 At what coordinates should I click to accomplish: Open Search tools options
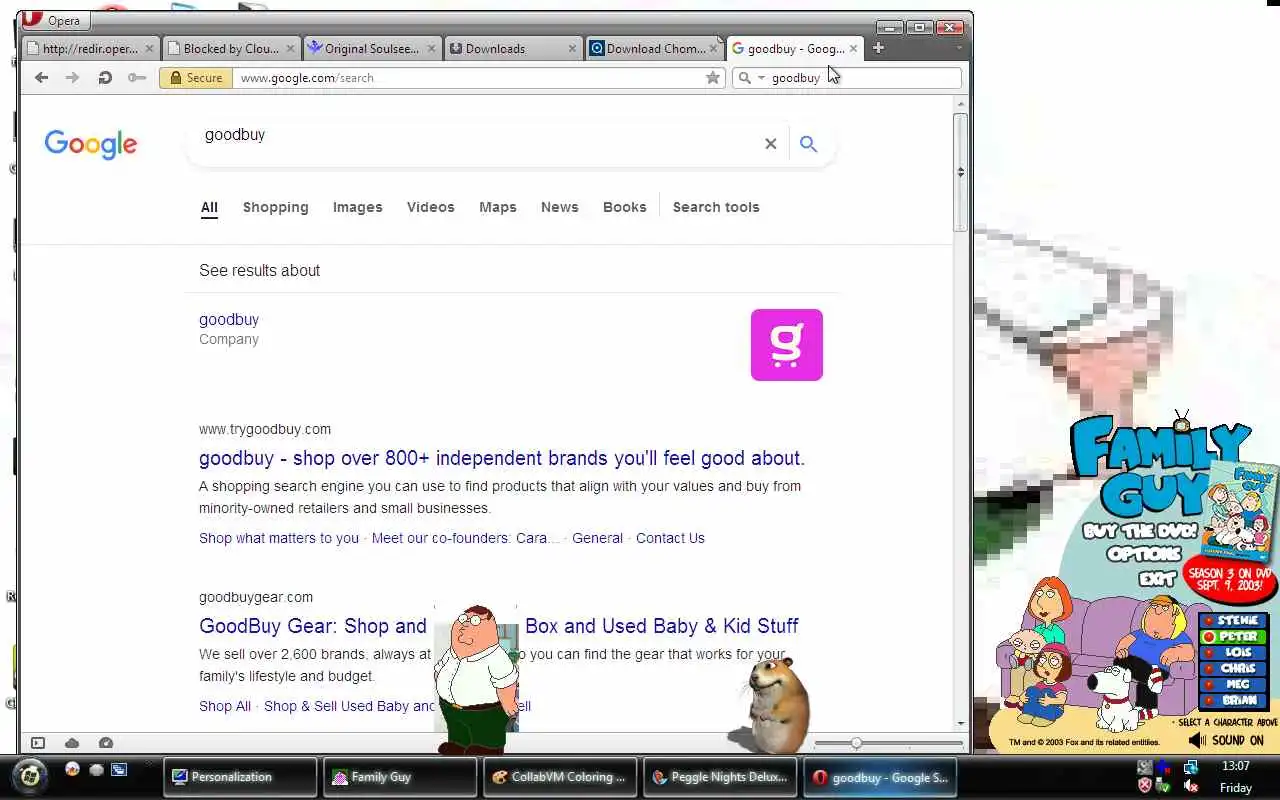716,207
